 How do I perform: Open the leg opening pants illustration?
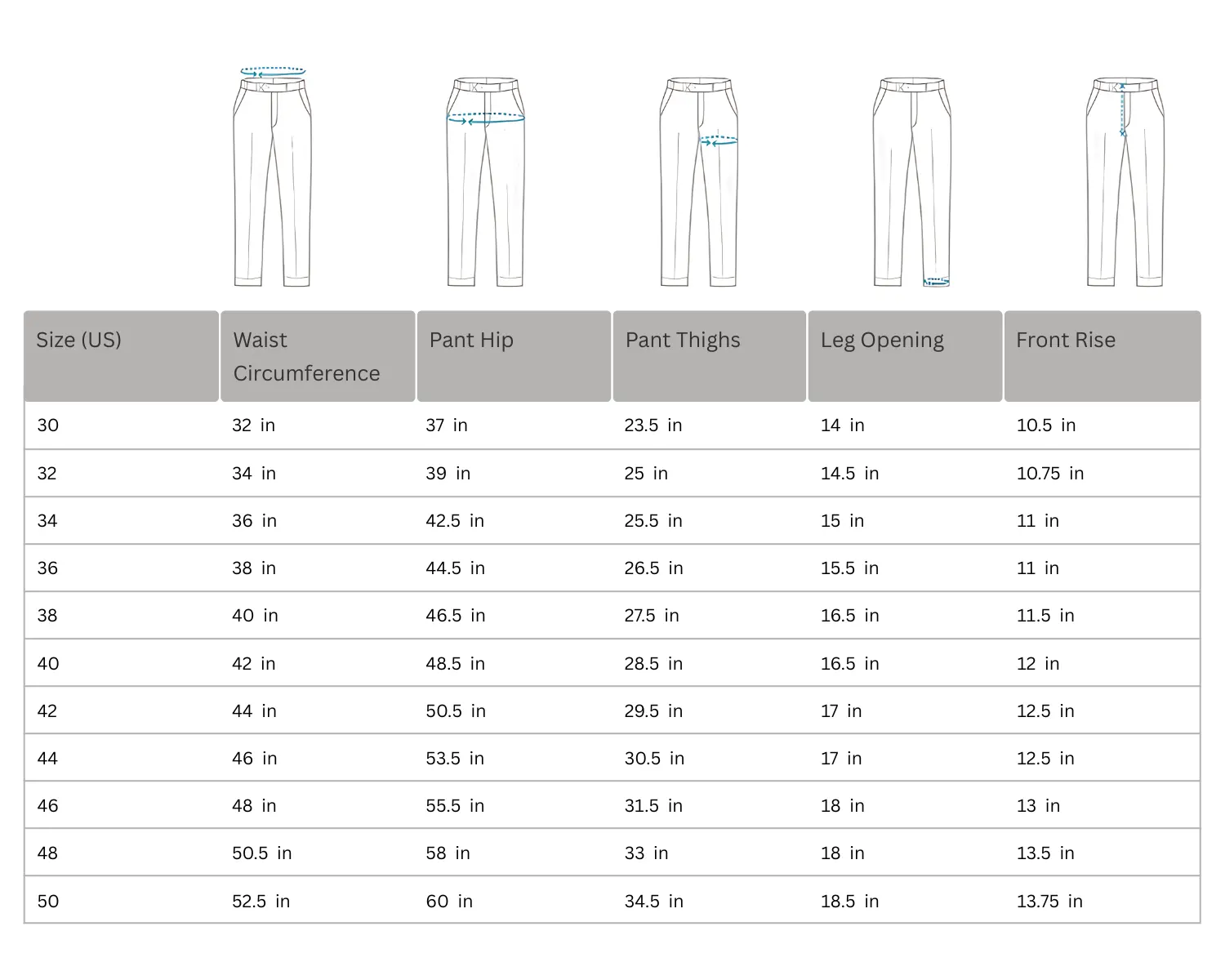tap(912, 181)
